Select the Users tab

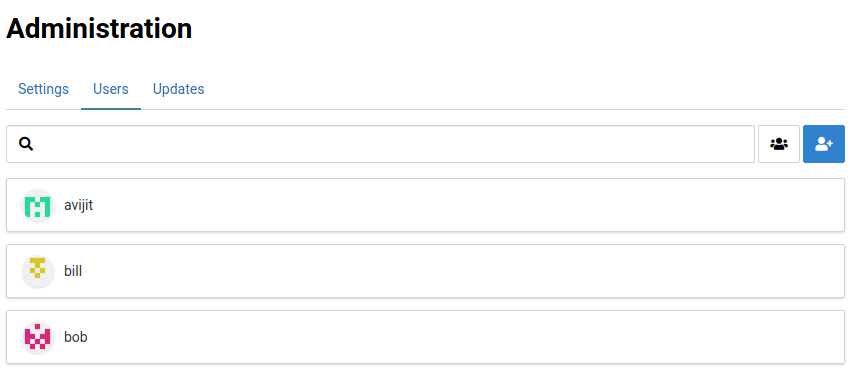click(x=111, y=89)
